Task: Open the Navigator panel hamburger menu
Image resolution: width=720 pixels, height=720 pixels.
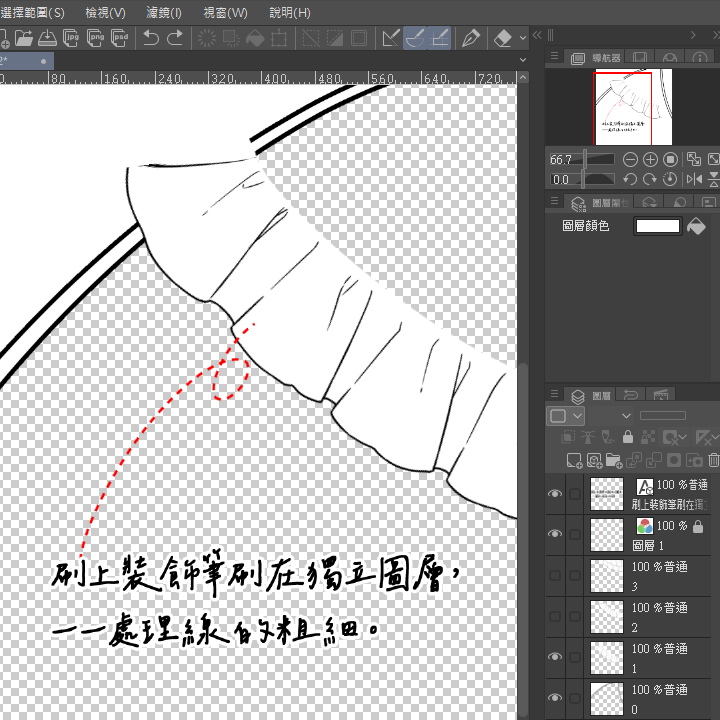Action: pyautogui.click(x=554, y=56)
